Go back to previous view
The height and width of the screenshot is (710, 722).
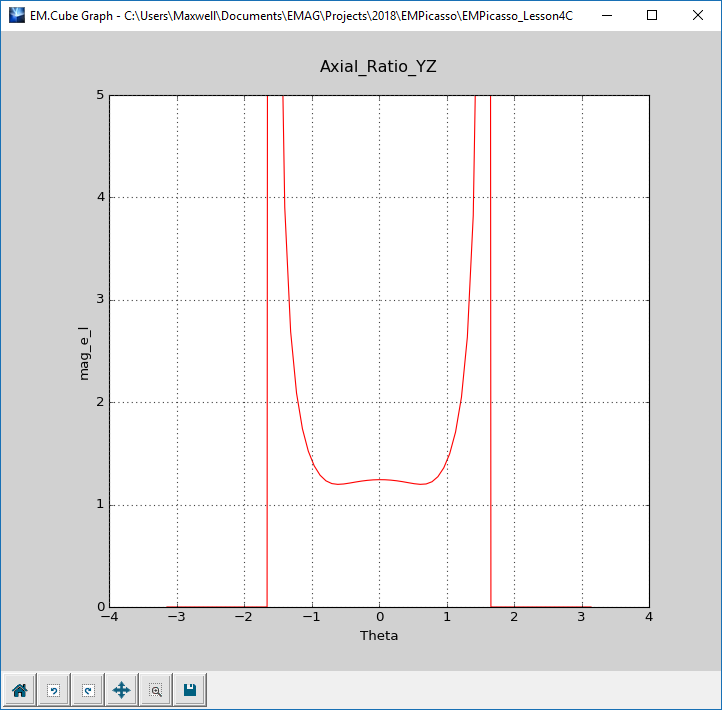pos(53,690)
